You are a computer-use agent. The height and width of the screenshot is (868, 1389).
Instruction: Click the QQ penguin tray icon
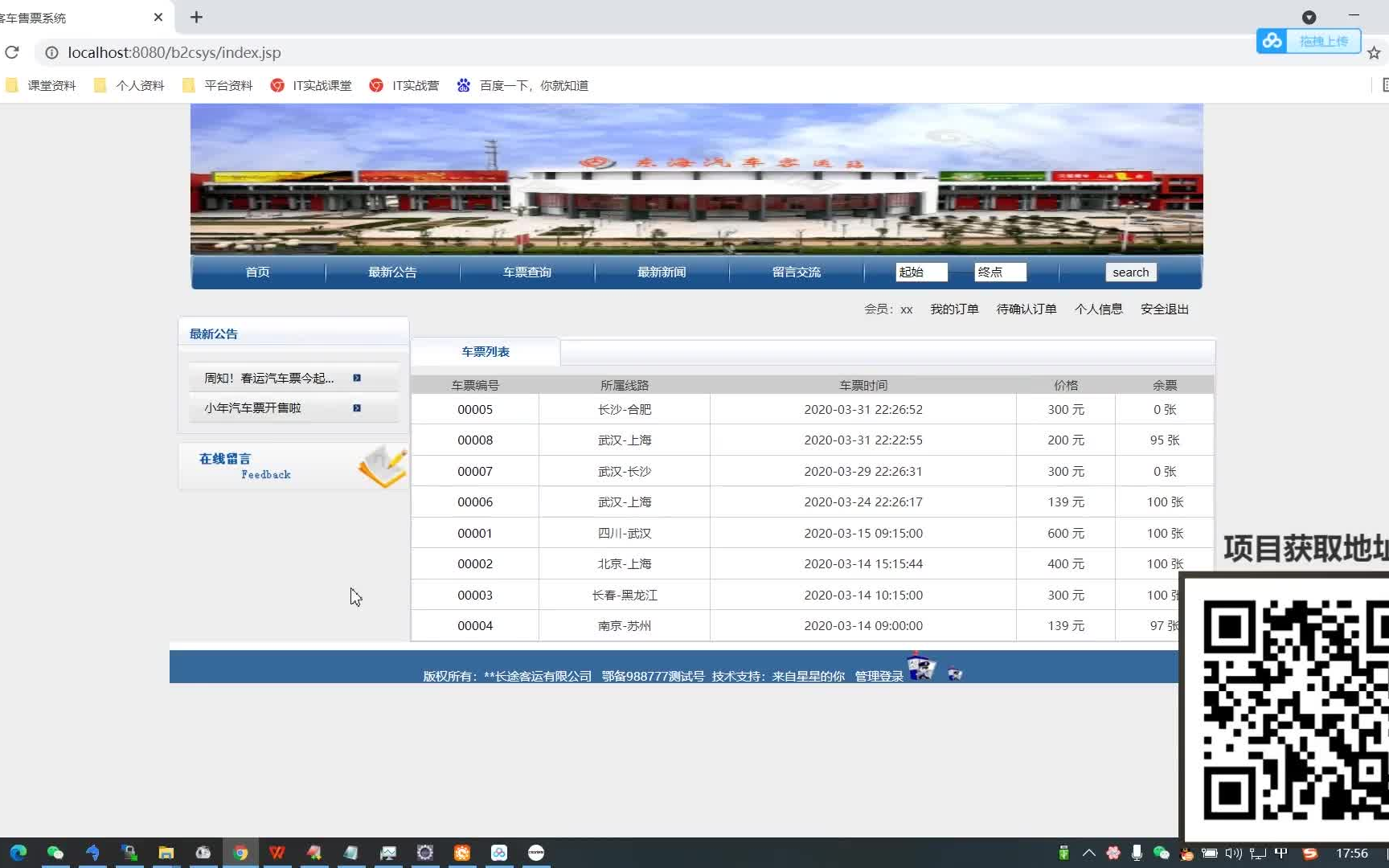tap(1186, 854)
